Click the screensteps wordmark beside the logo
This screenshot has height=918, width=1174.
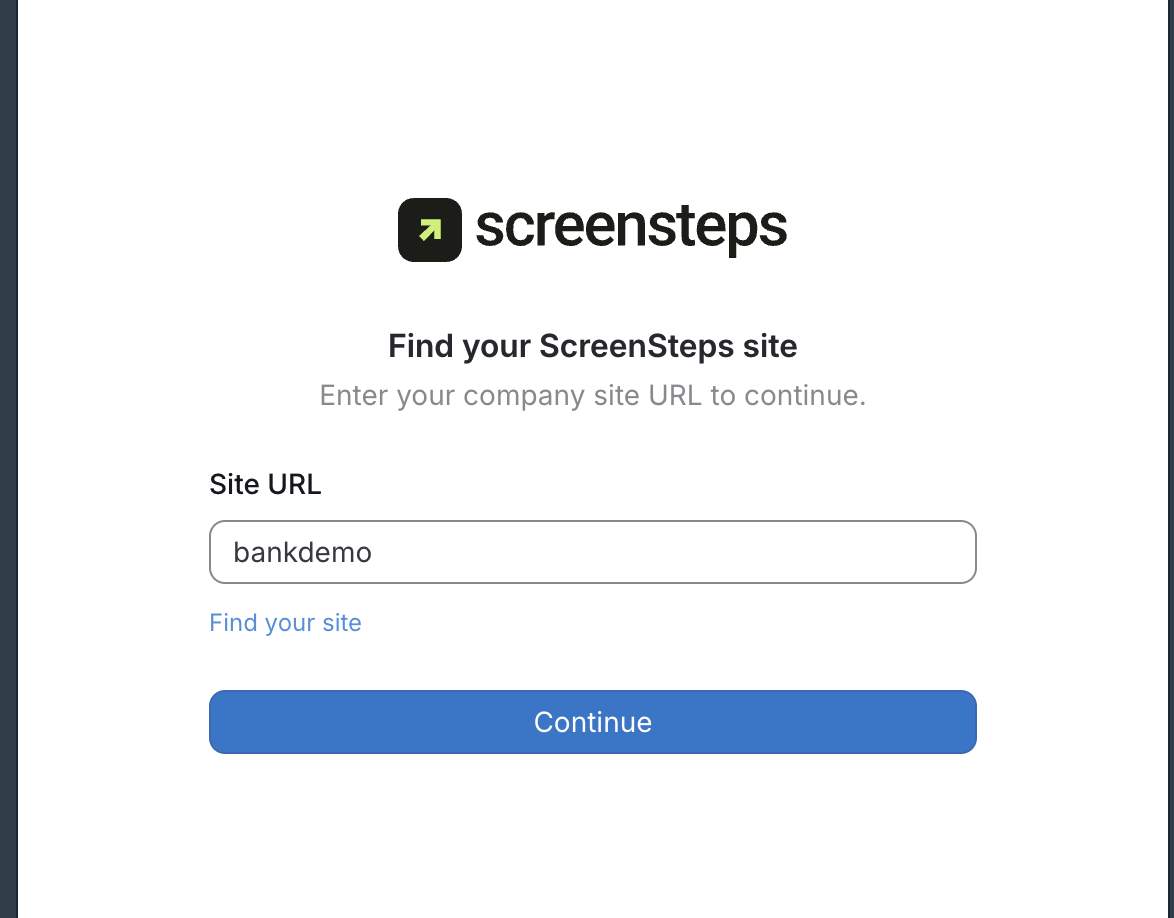[x=631, y=228]
